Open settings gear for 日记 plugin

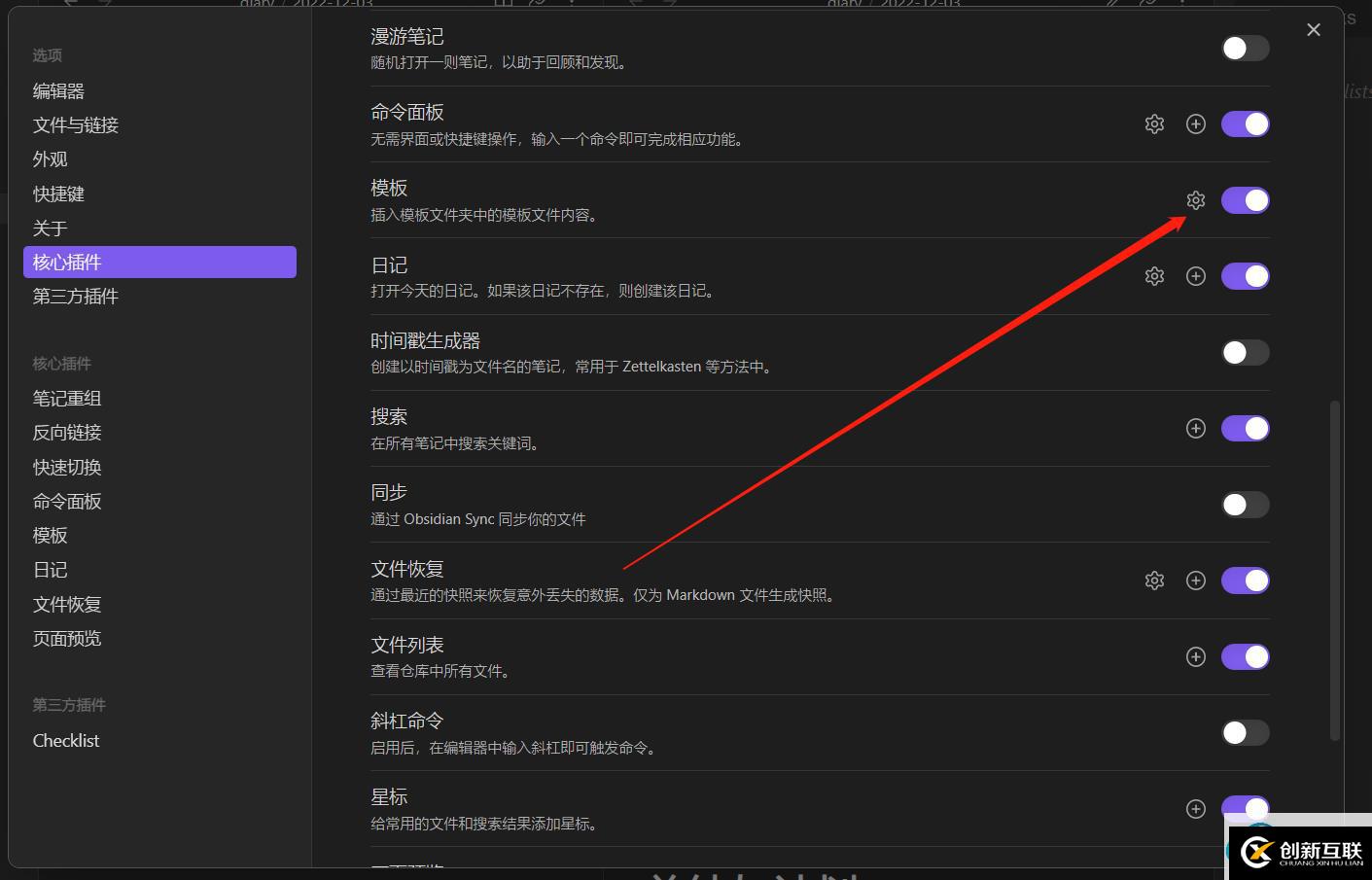[1154, 276]
